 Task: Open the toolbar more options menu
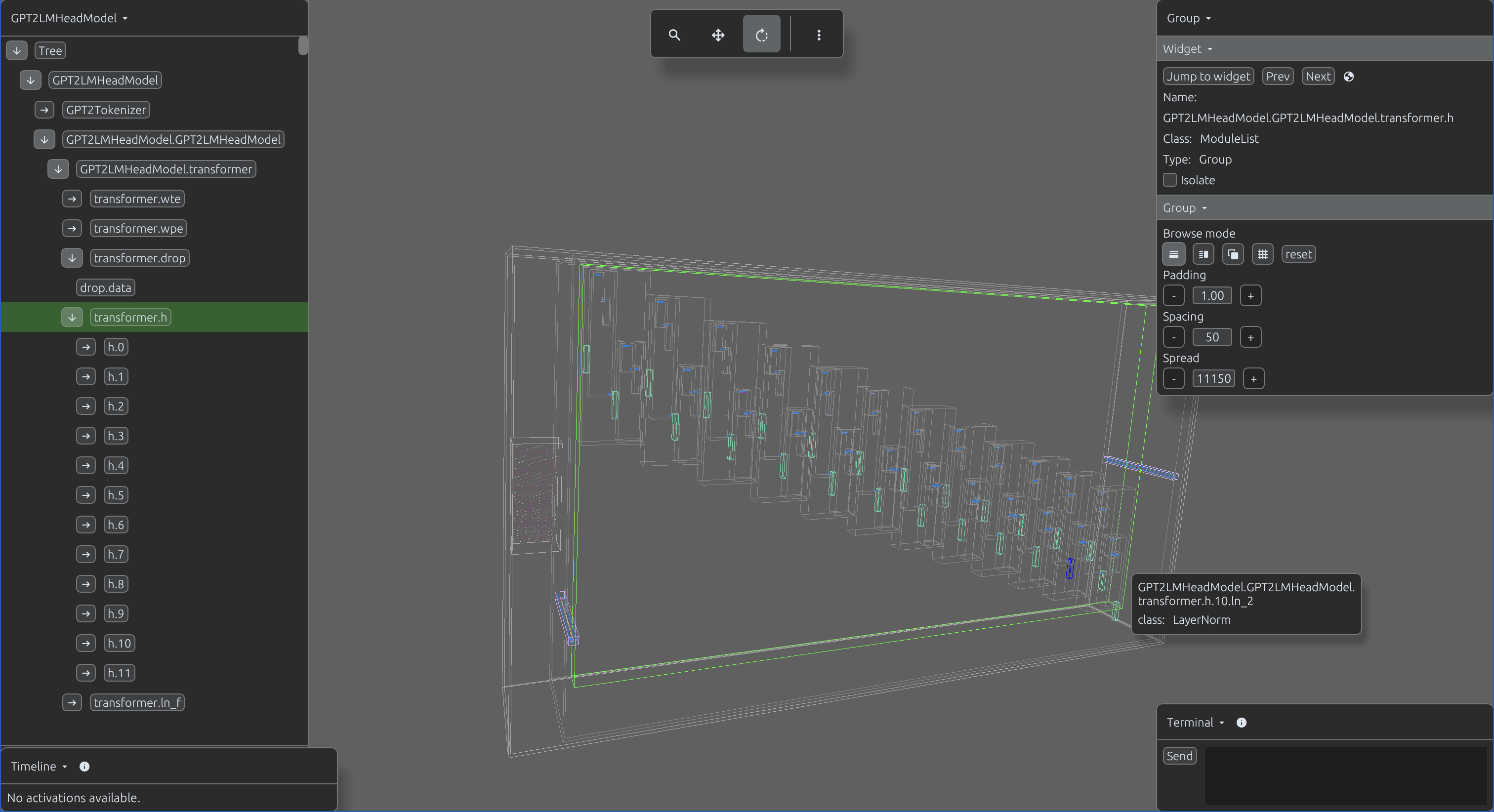pyautogui.click(x=818, y=35)
